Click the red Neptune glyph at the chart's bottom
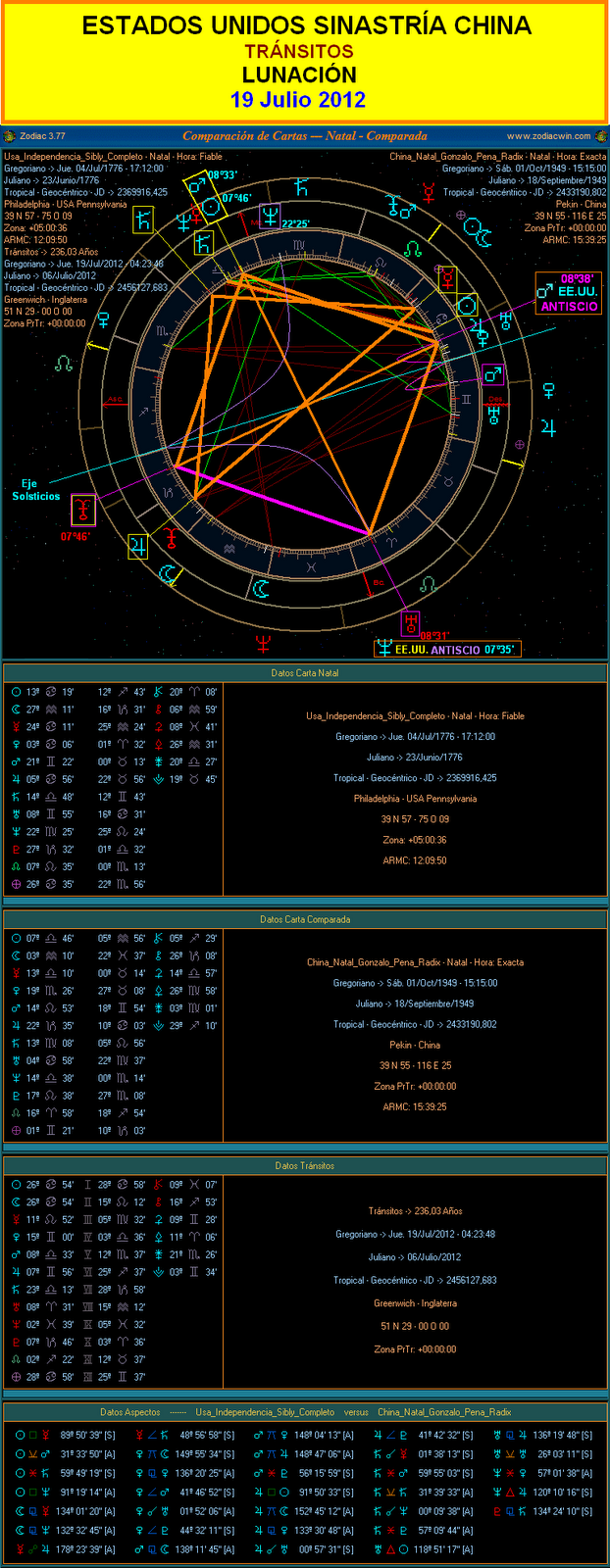610x1568 pixels. (x=263, y=643)
